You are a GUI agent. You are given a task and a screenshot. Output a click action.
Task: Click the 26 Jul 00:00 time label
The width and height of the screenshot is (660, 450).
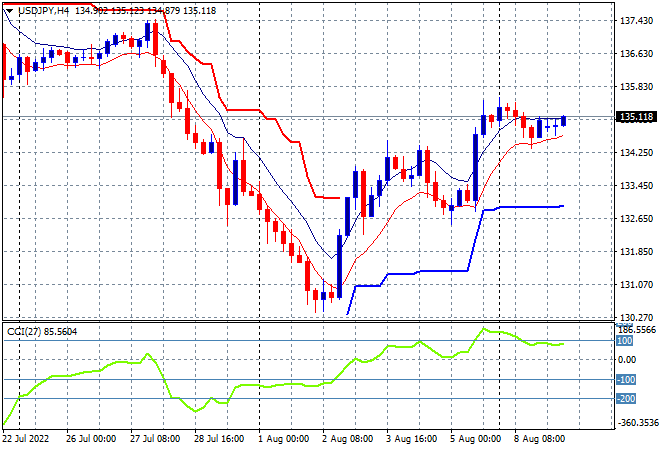coord(91,439)
